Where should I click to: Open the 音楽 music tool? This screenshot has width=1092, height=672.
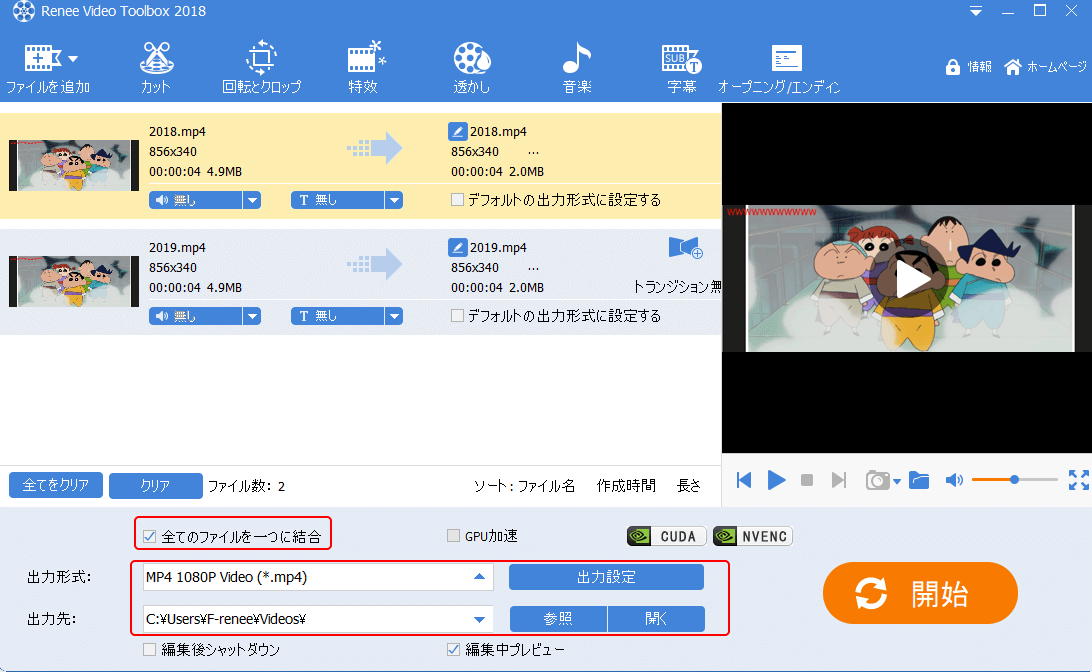[577, 68]
